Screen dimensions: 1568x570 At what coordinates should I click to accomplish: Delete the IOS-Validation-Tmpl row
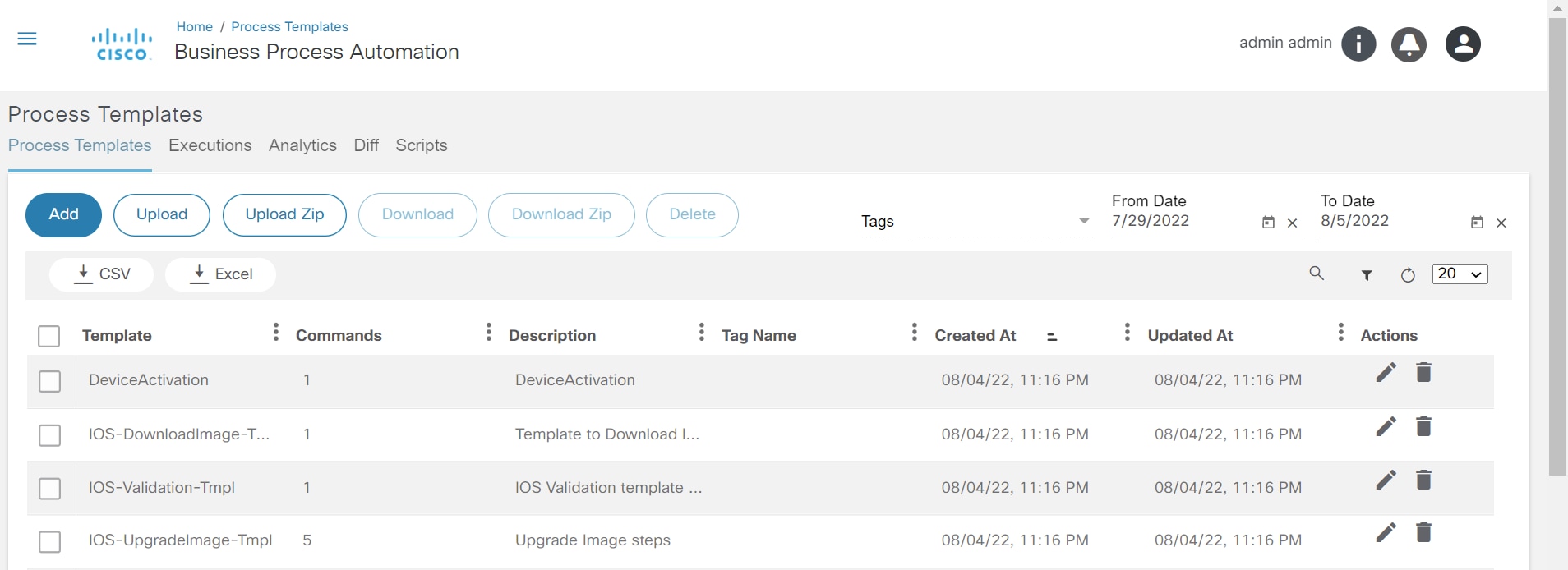[x=1423, y=480]
